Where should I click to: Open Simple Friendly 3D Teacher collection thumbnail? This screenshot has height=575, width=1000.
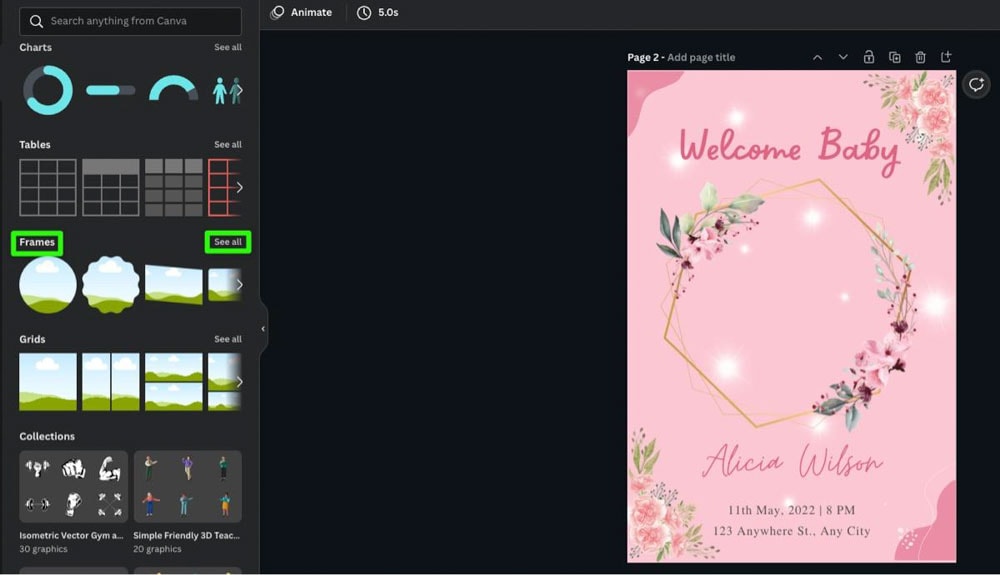(188, 486)
